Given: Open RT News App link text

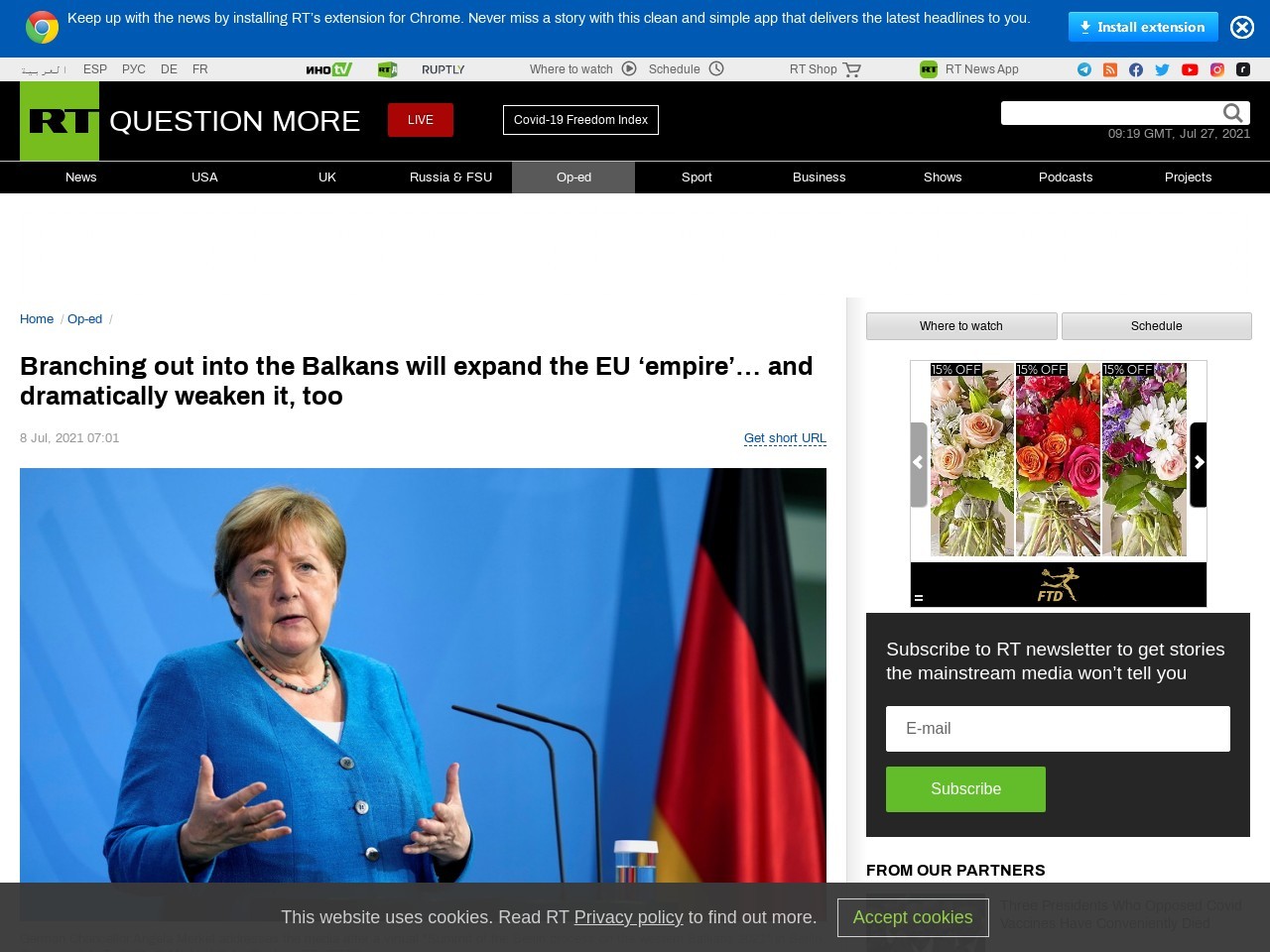Looking at the screenshot, I should pyautogui.click(x=982, y=69).
